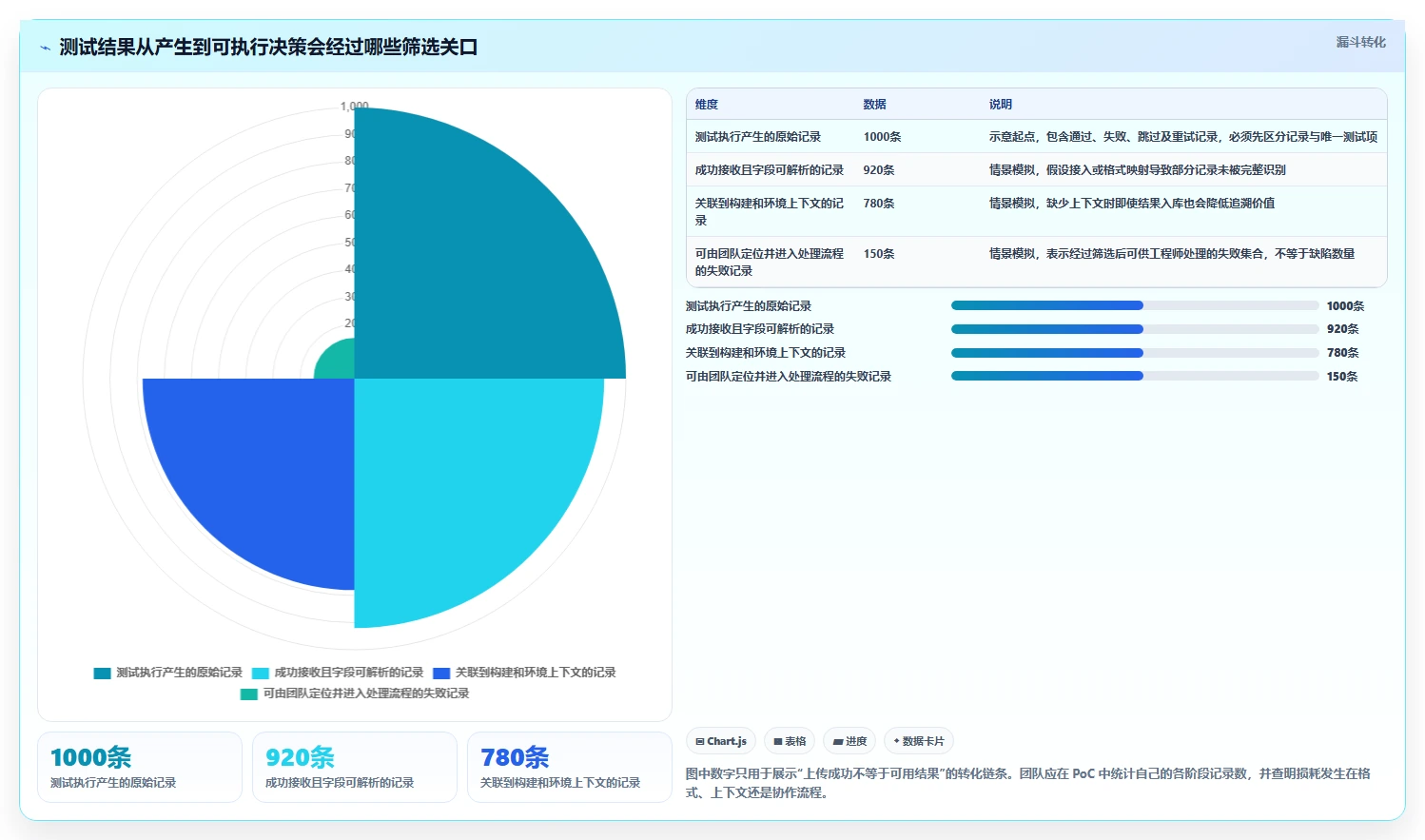This screenshot has height=840, width=1425.
Task: Click the 1,000 radial axis label
Action: 355,107
